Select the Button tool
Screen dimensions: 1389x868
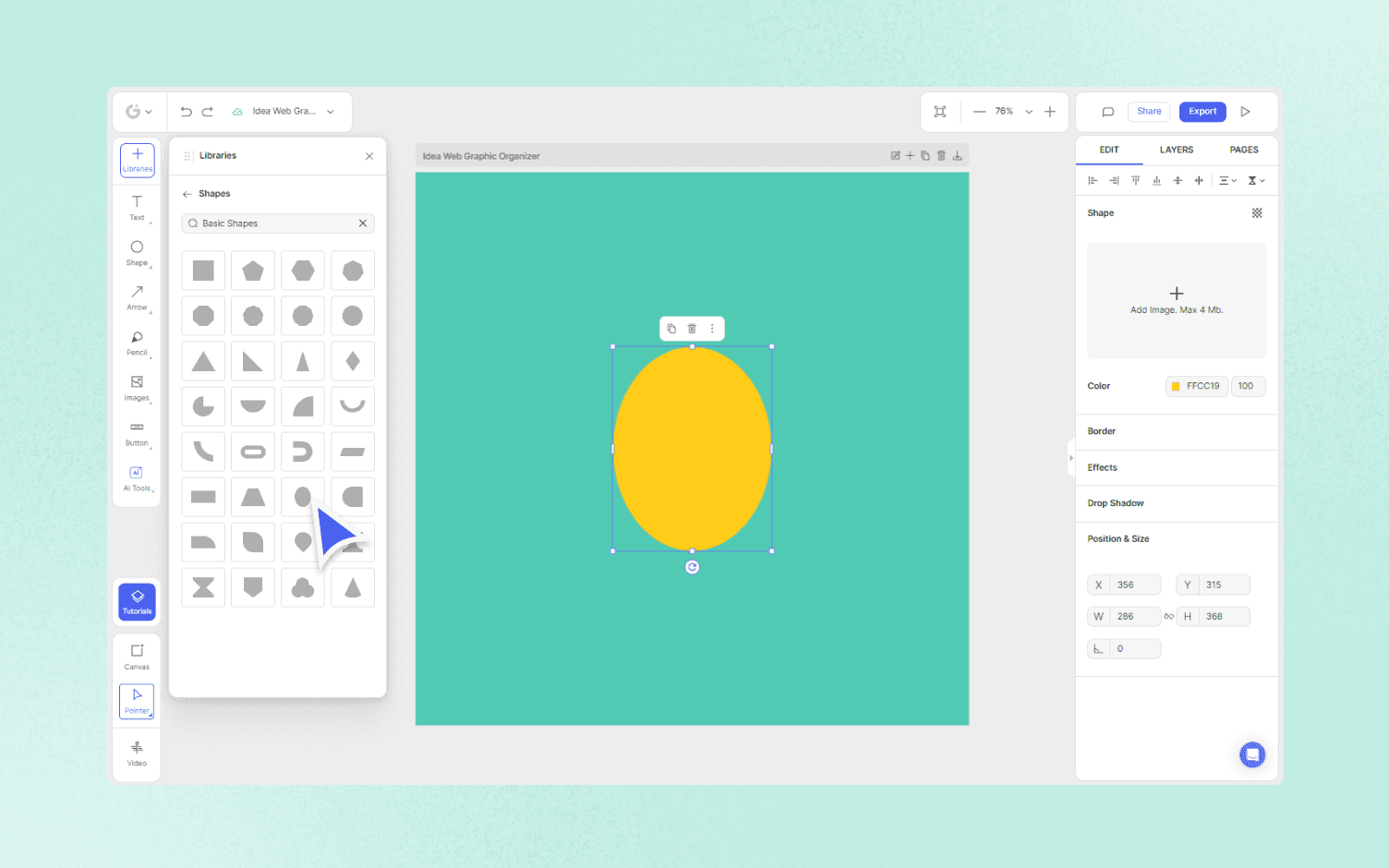[x=137, y=433]
